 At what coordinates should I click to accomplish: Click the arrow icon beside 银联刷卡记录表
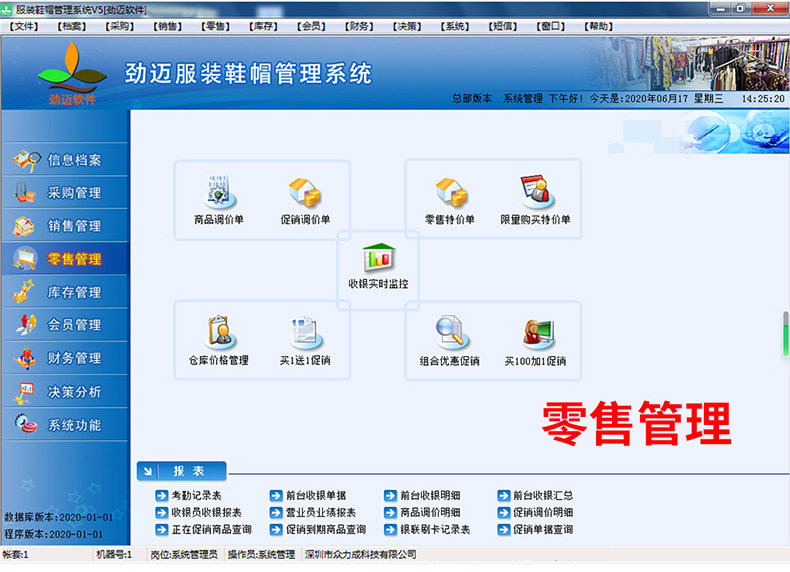390,530
